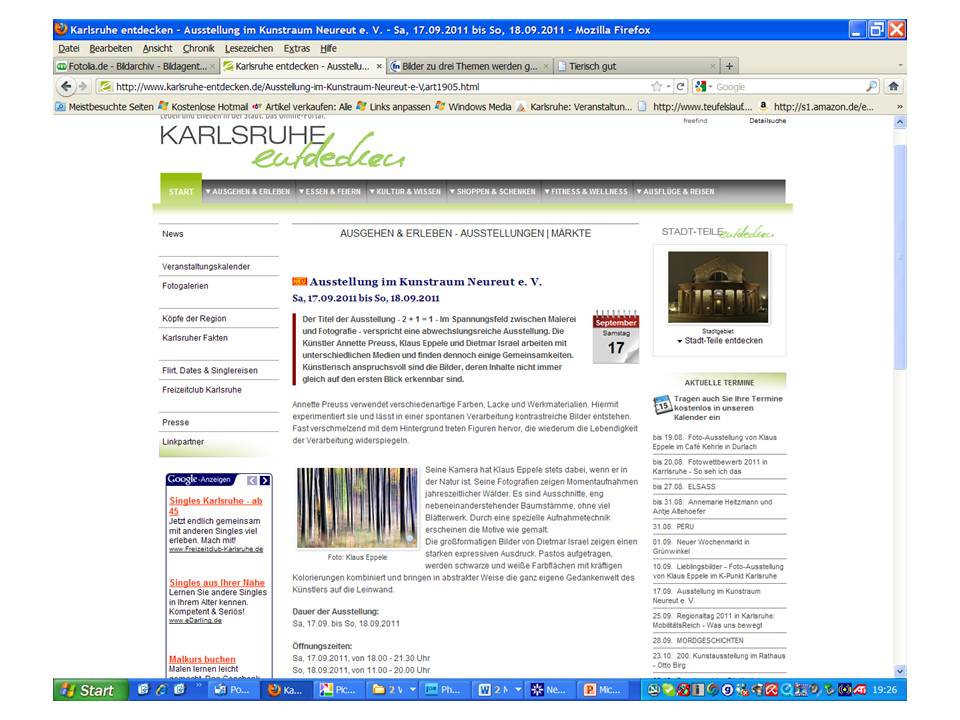Open the Stadt-Teile entdecken dropdown
960x720 pixels.
click(719, 340)
